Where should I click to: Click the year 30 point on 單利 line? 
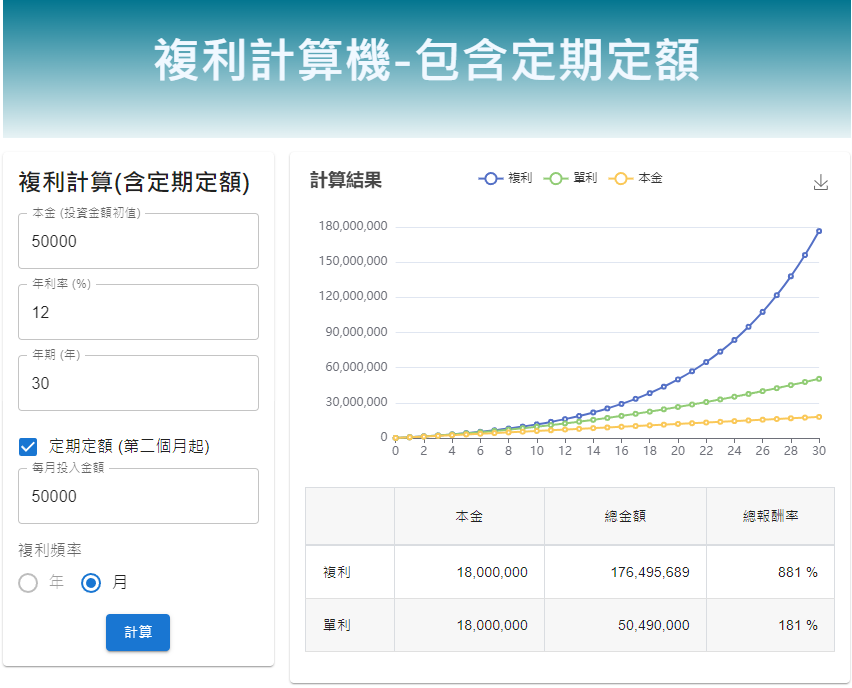(819, 379)
